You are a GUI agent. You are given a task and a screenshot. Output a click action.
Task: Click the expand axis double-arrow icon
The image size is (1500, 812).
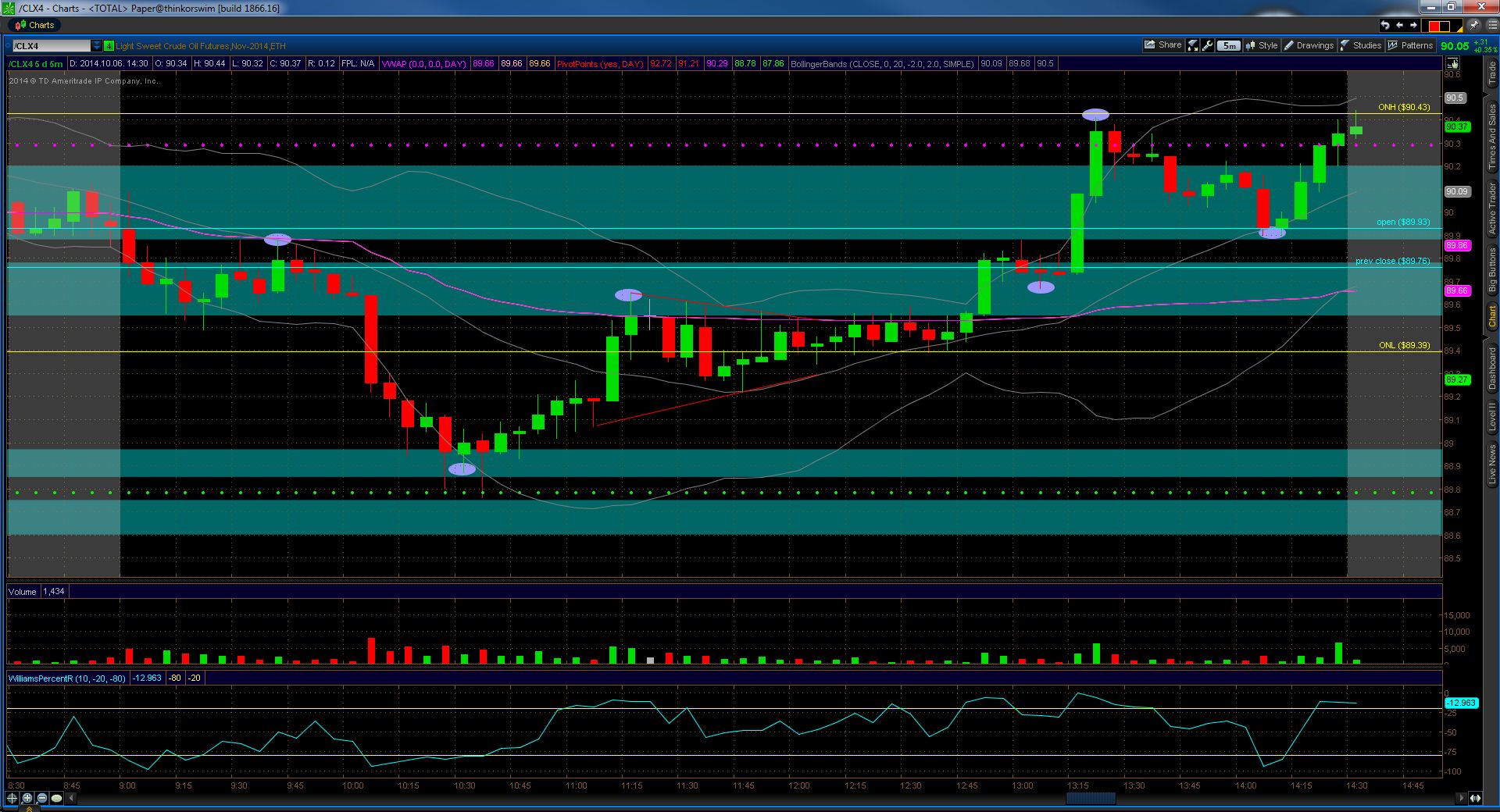(1475, 798)
